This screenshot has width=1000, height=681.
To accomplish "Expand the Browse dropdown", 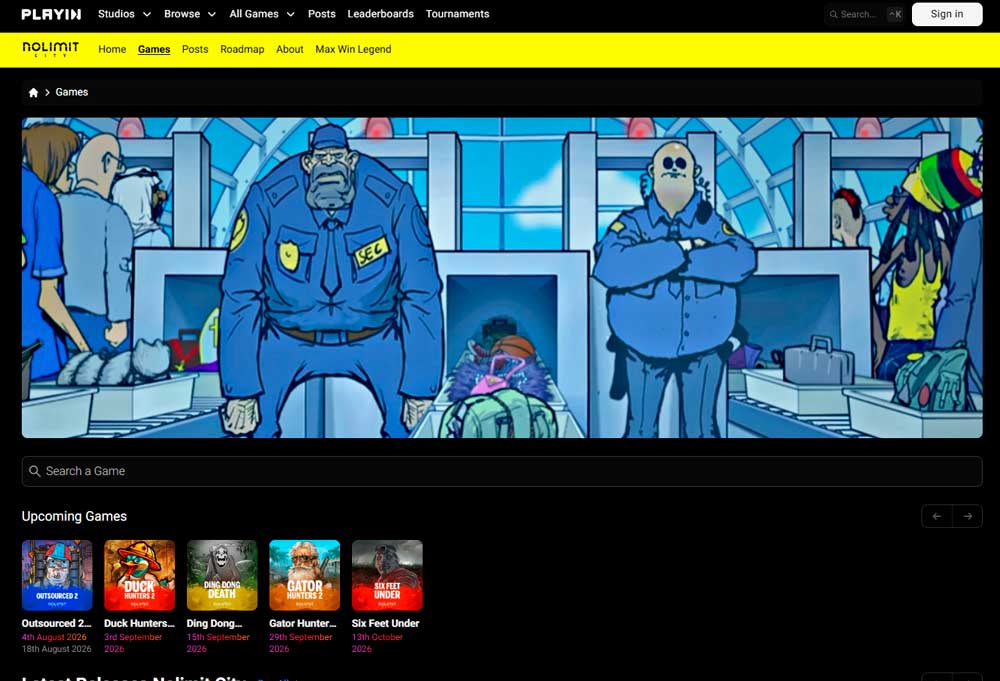I will 190,14.
